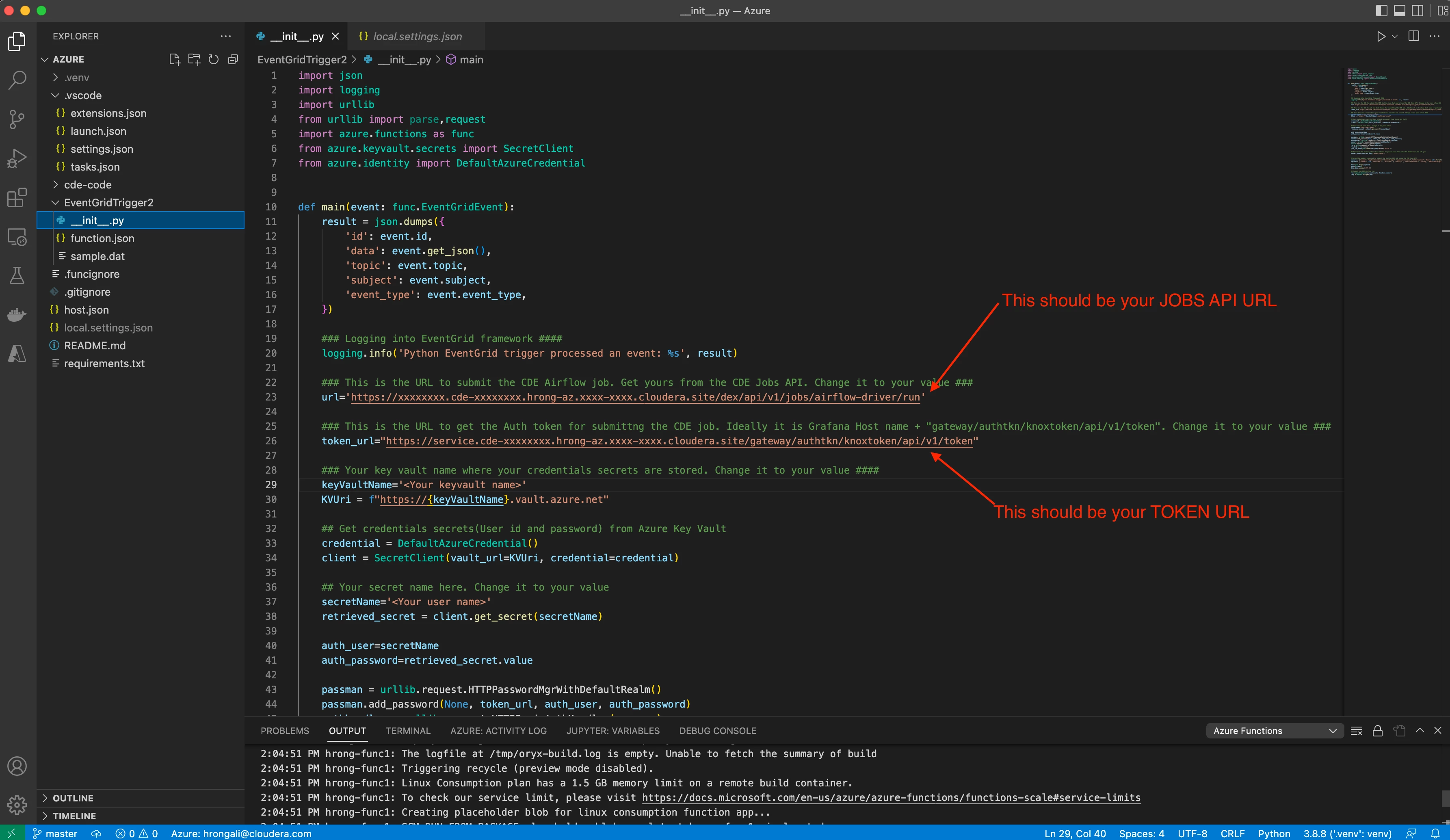The height and width of the screenshot is (840, 1450).
Task: Toggle output scroll lock
Action: 1378,731
